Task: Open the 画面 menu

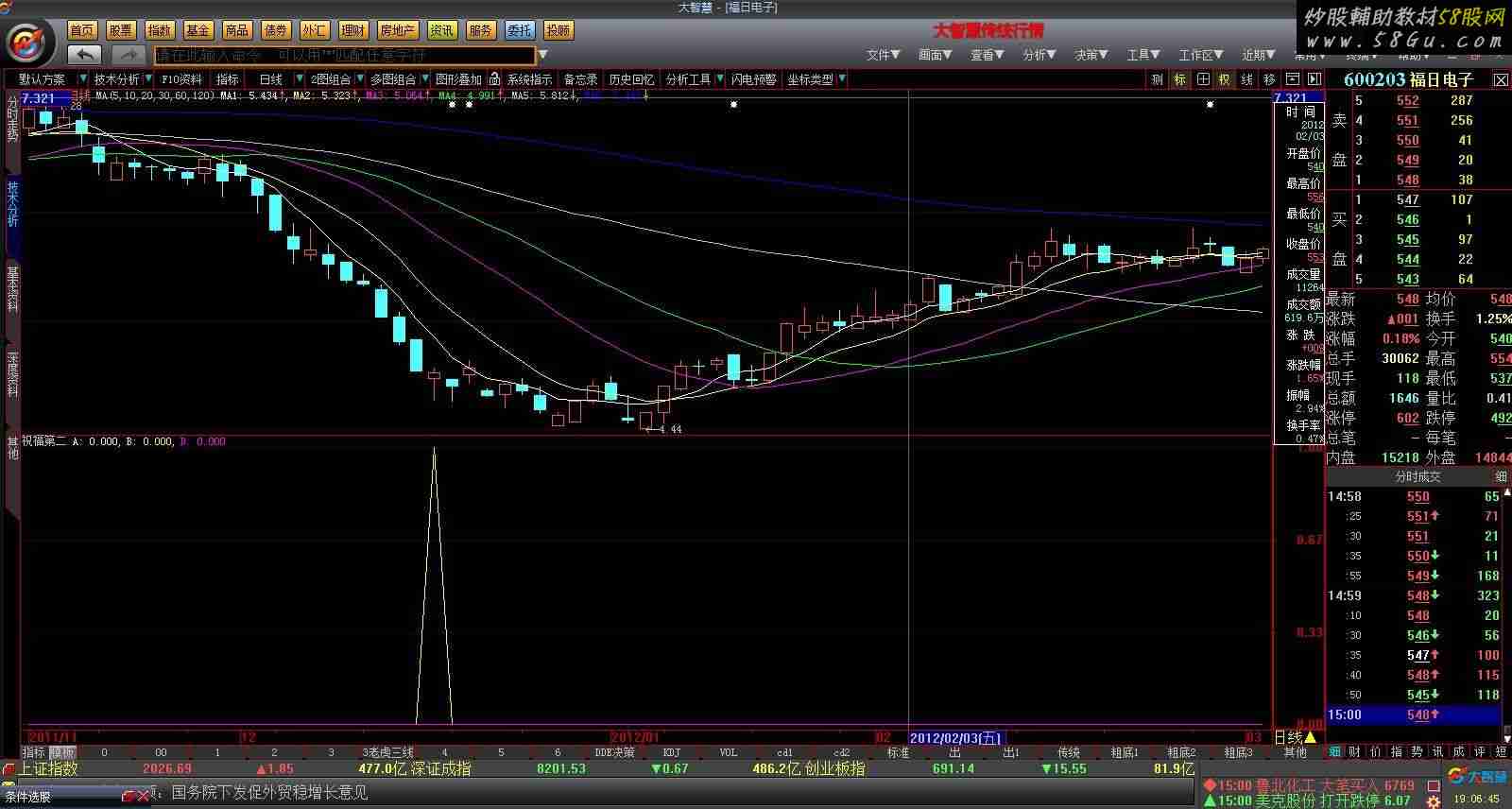Action: click(935, 55)
